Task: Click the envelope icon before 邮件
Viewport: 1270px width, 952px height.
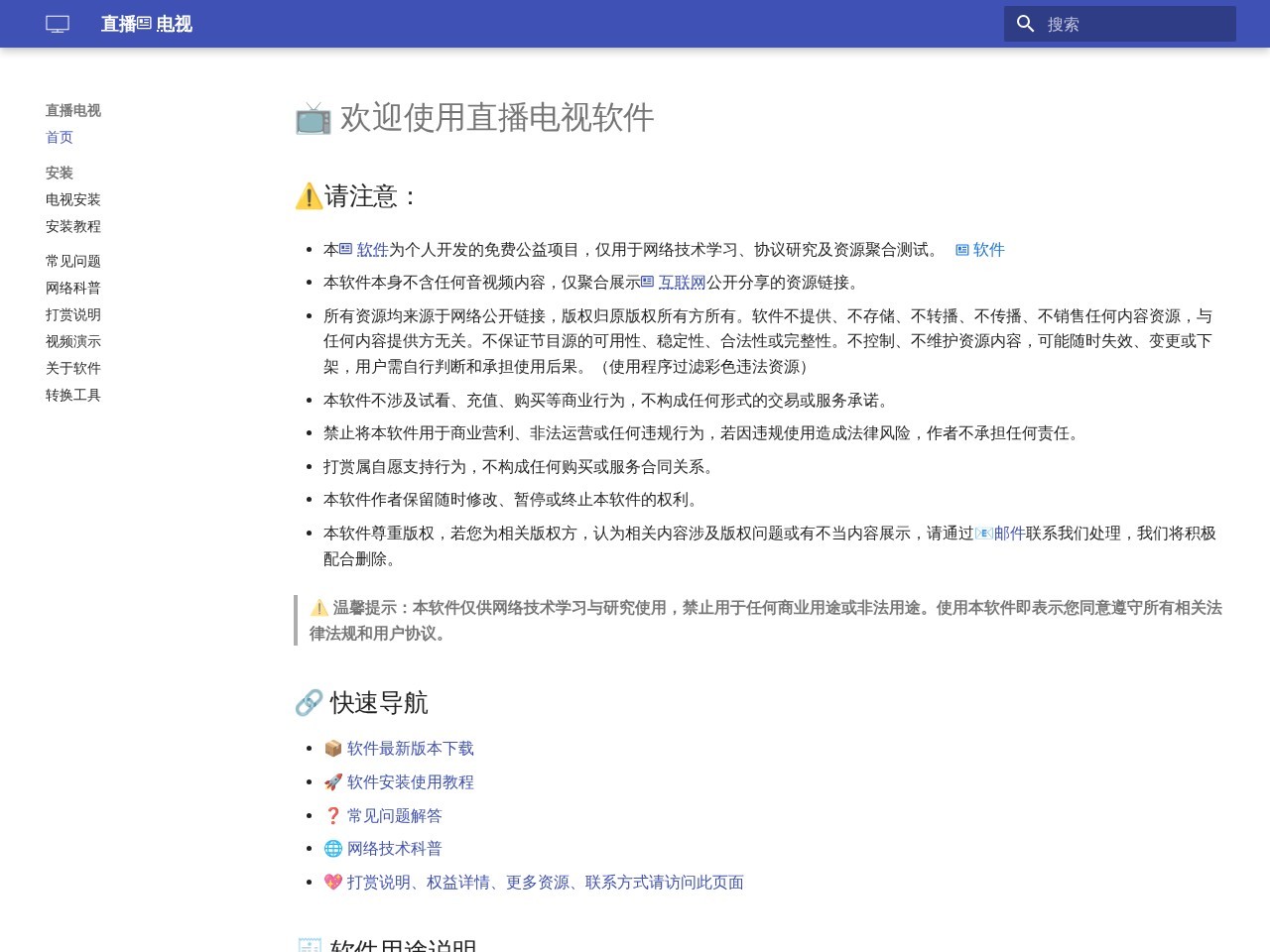Action: pyautogui.click(x=984, y=534)
